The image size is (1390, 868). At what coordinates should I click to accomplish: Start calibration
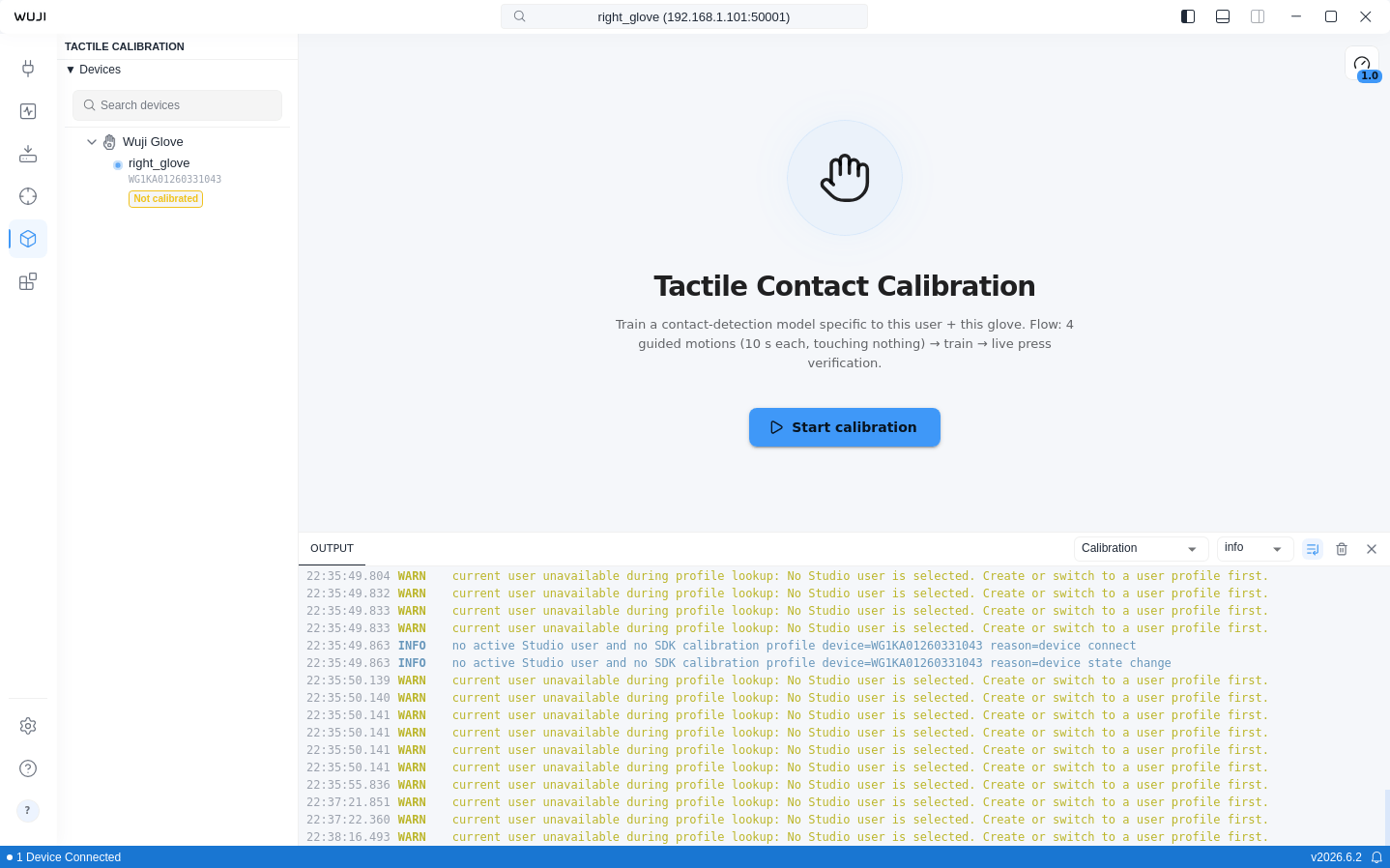coord(845,427)
